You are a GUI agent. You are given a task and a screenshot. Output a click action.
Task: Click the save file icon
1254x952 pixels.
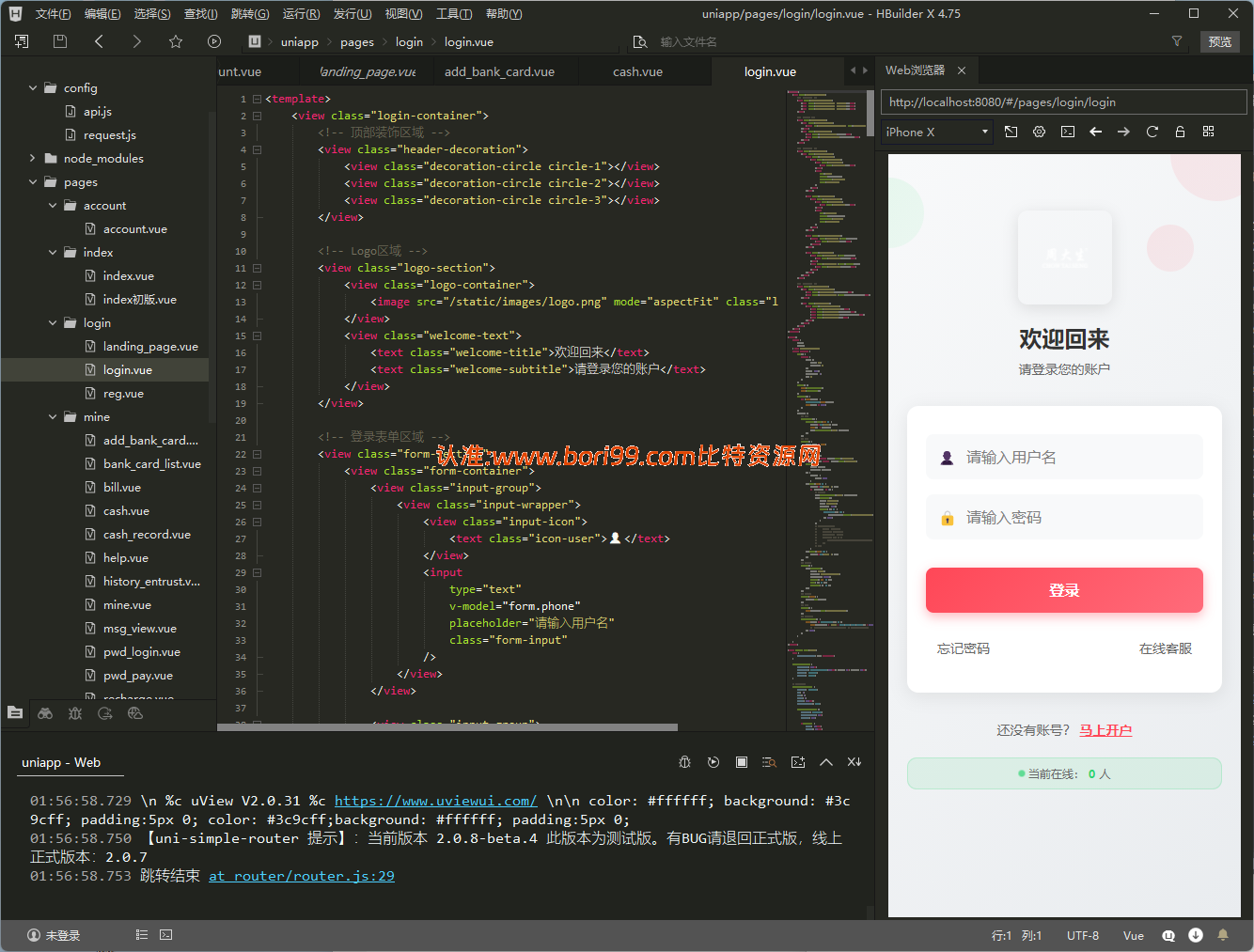point(60,41)
